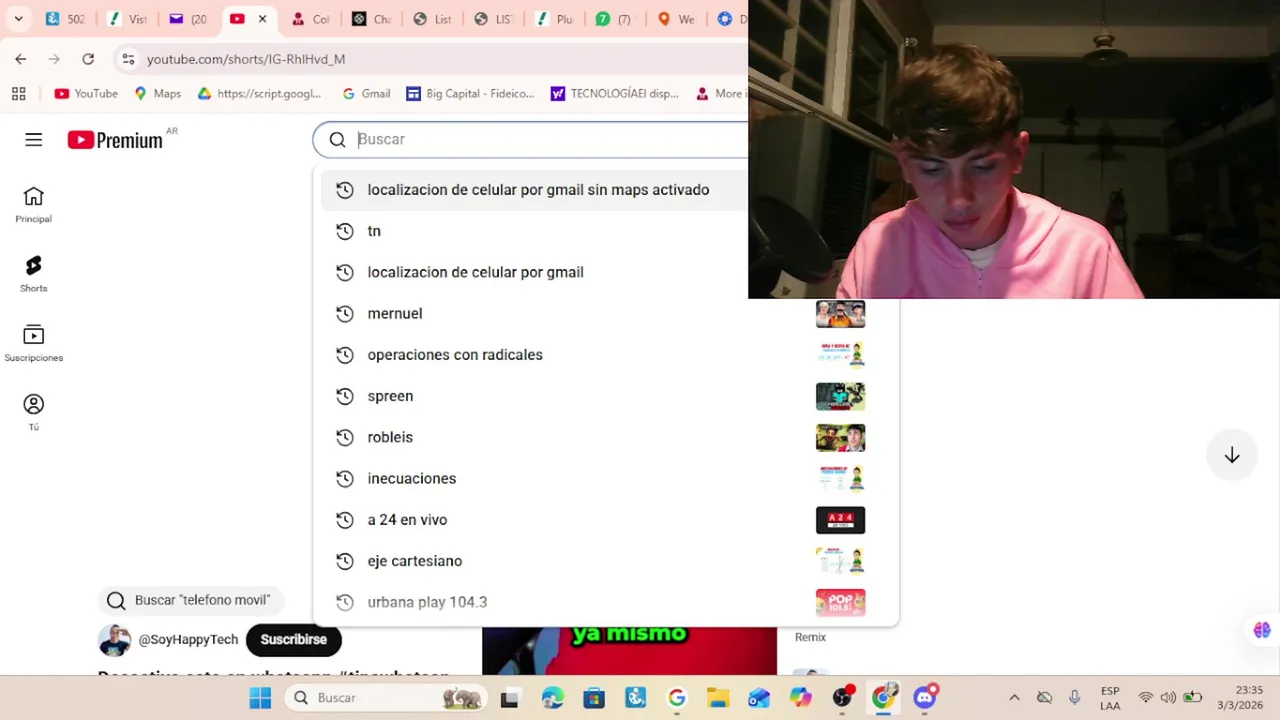Click the Remix label

[810, 637]
